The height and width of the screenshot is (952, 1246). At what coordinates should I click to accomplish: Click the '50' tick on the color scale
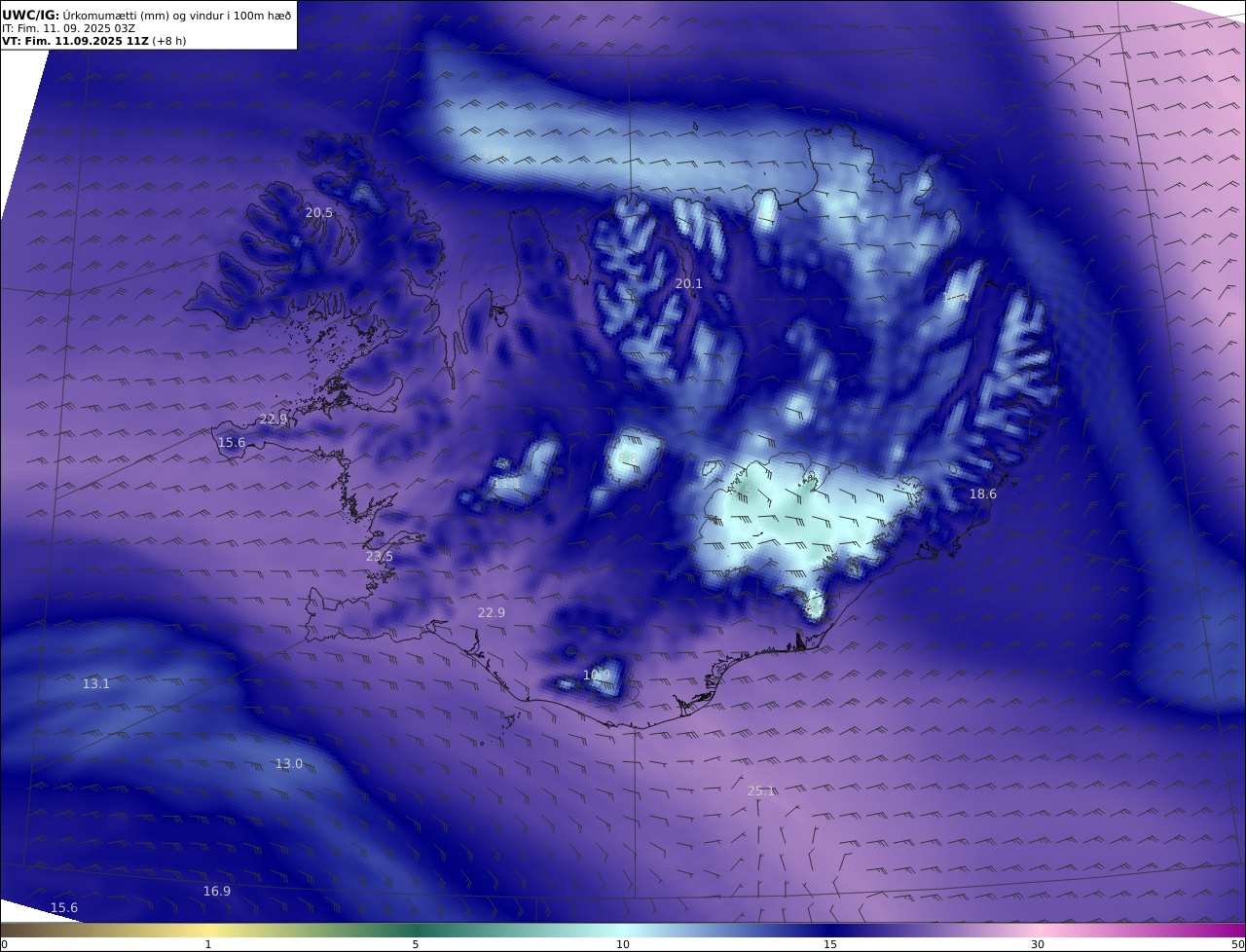click(x=1237, y=944)
